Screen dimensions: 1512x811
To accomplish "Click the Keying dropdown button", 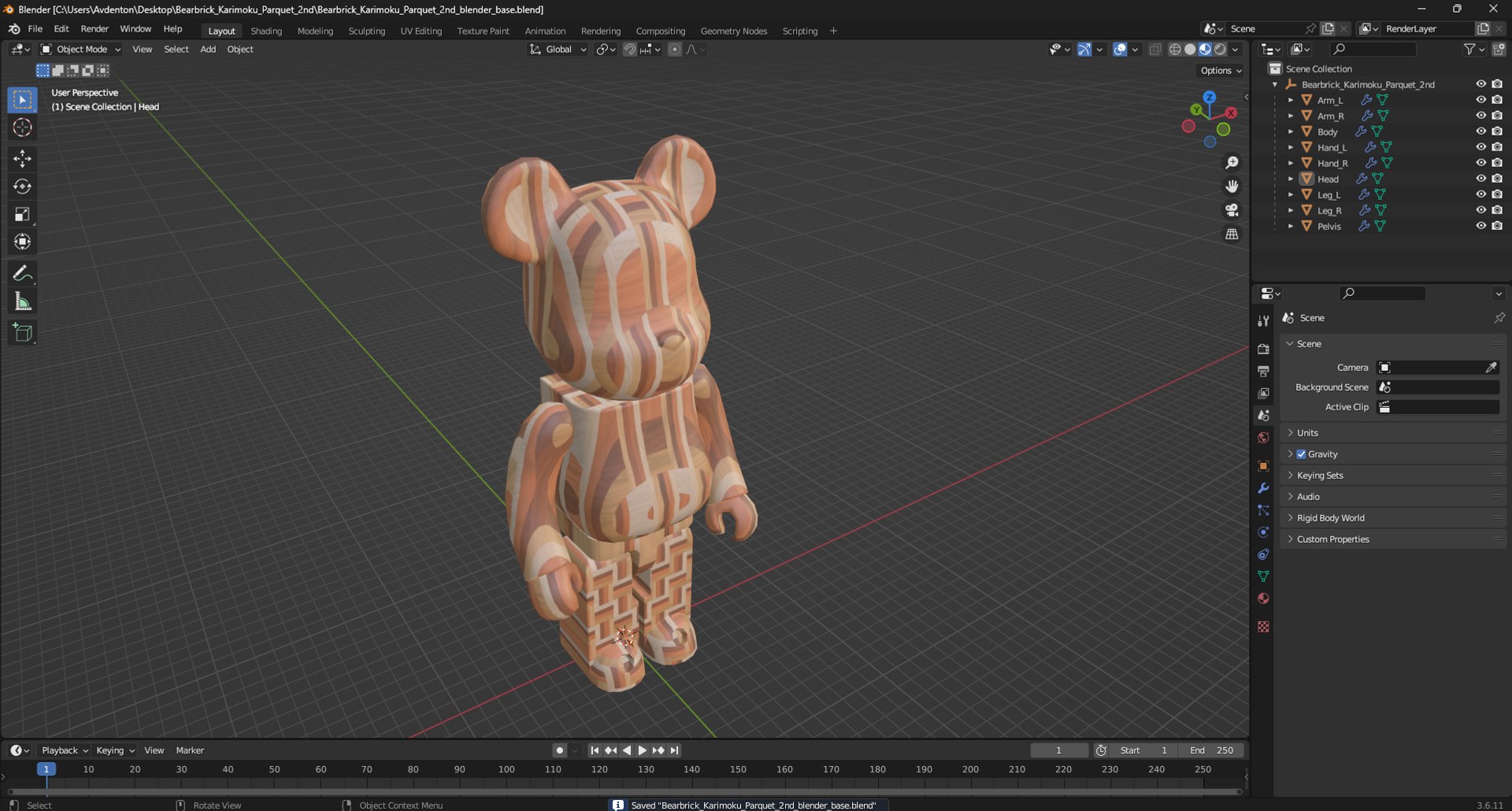I will pyautogui.click(x=115, y=750).
